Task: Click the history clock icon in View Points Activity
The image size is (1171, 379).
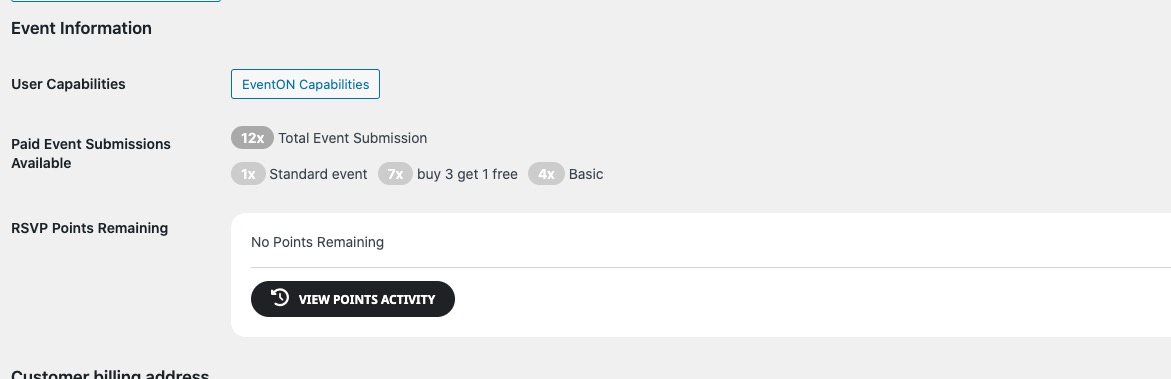Action: pyautogui.click(x=279, y=298)
